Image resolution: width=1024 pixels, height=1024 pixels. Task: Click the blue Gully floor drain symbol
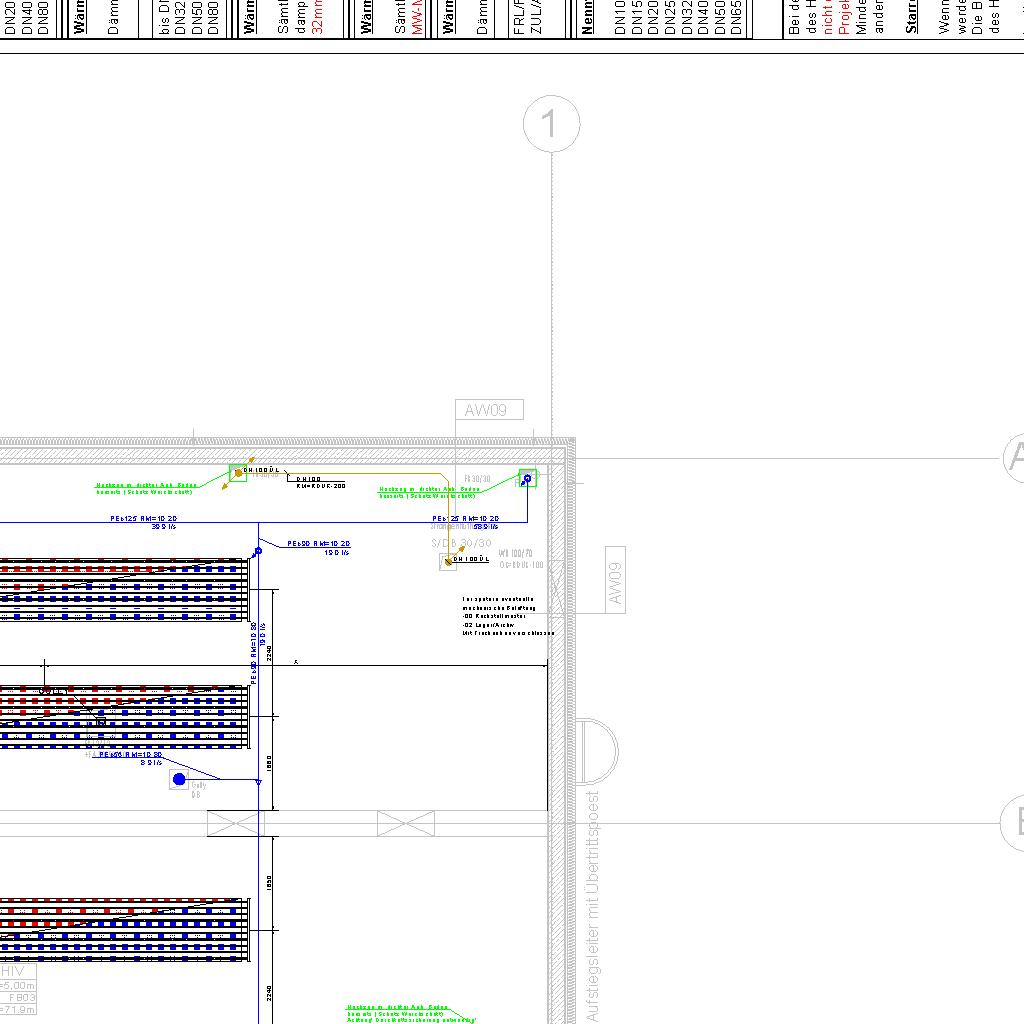(179, 779)
